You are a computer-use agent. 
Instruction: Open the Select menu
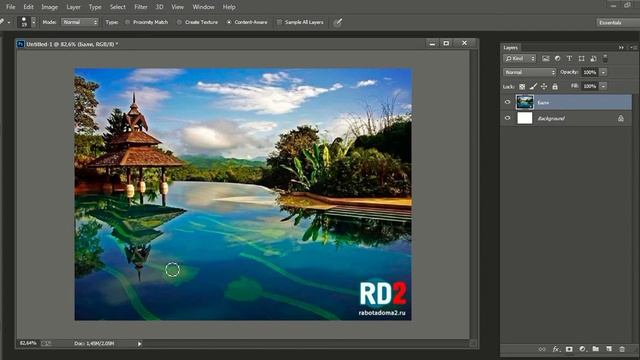coord(118,7)
